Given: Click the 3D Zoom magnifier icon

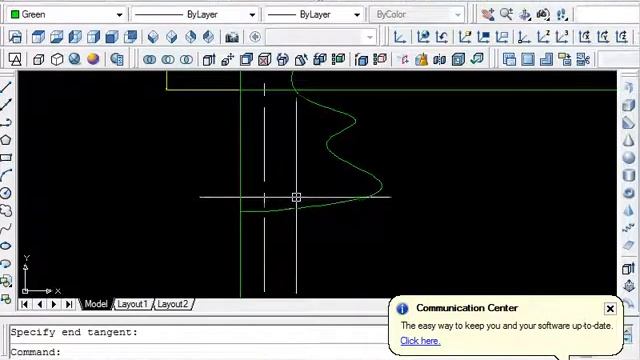Looking at the screenshot, I should pos(506,15).
